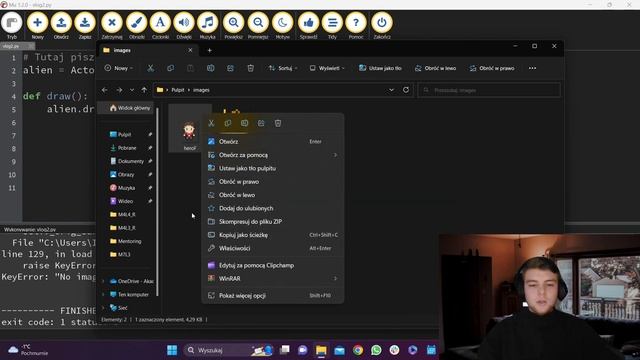
Task: Click Ustaw jako tło in Explorer toolbar
Action: click(x=380, y=68)
